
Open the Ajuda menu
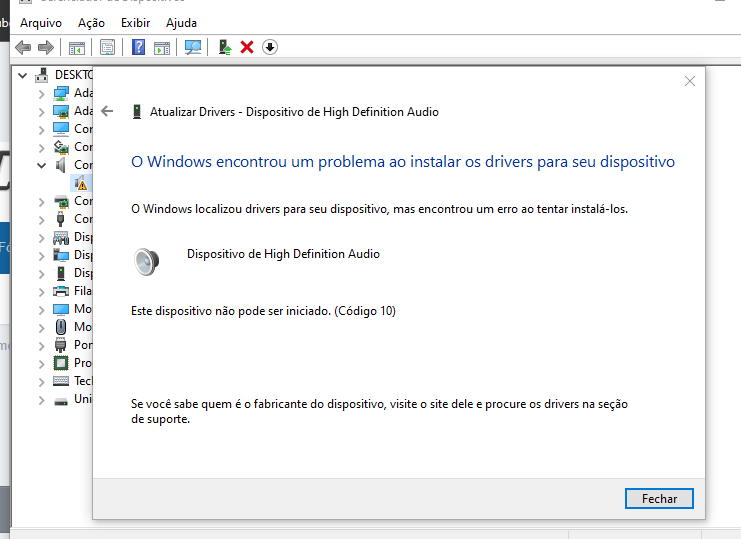pos(181,23)
